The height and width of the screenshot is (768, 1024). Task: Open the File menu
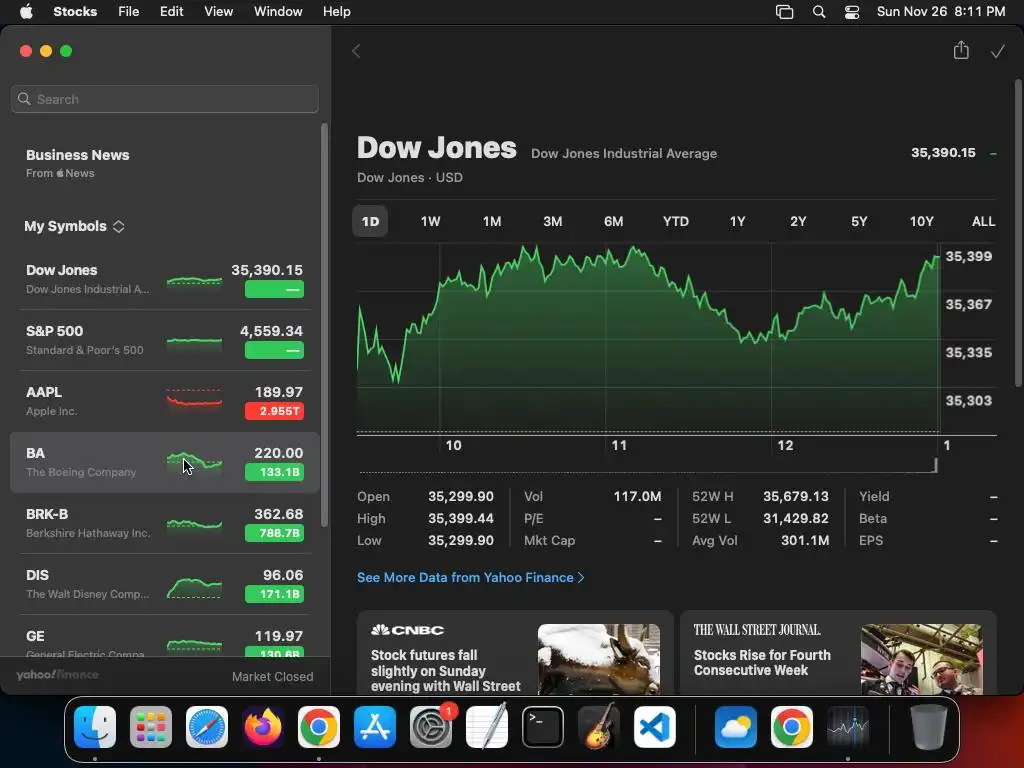[x=129, y=11]
